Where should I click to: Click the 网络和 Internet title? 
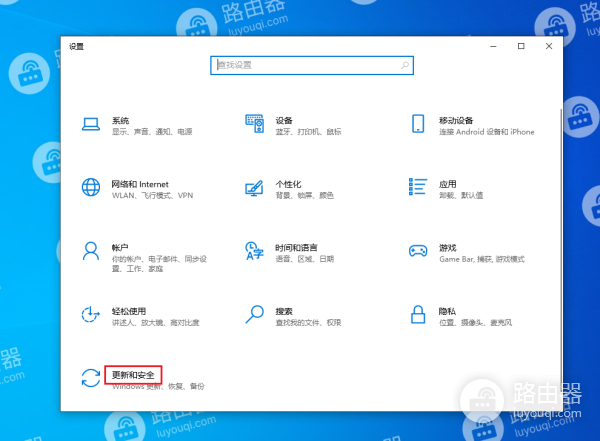(x=140, y=184)
